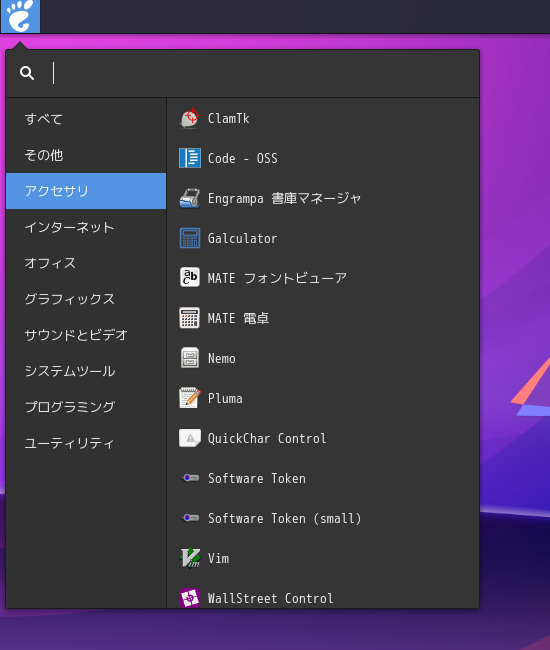Click the "WallStreet Control" label
This screenshot has width=550, height=650.
pyautogui.click(x=270, y=598)
